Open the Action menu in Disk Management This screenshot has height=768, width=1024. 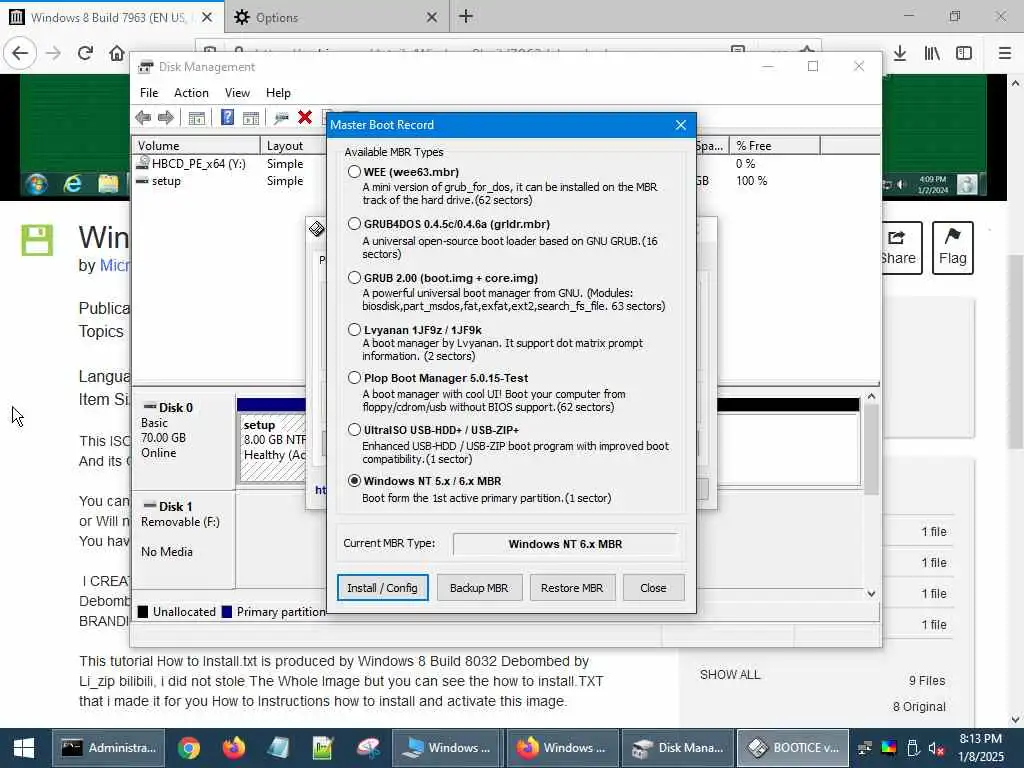click(191, 93)
